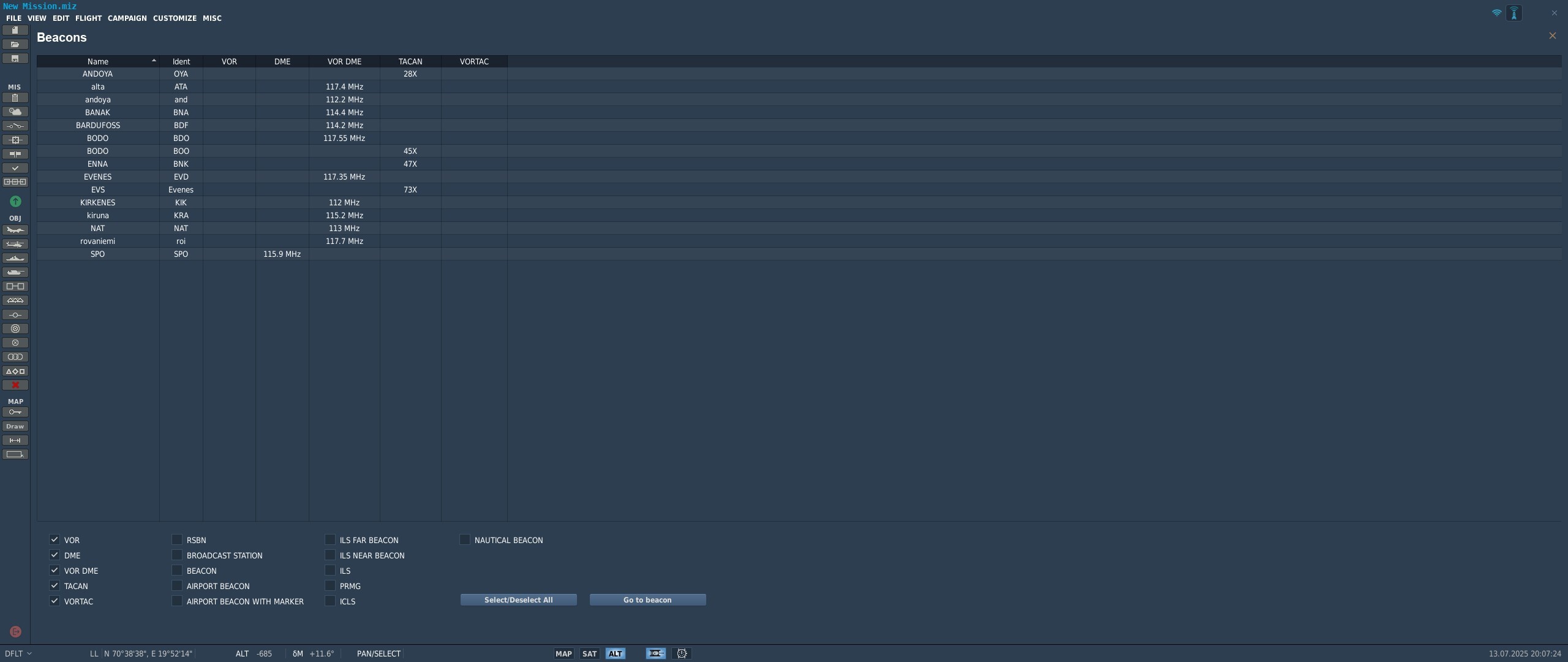Open the CUSTOMIZE menu
The width and height of the screenshot is (1568, 662).
(x=175, y=18)
